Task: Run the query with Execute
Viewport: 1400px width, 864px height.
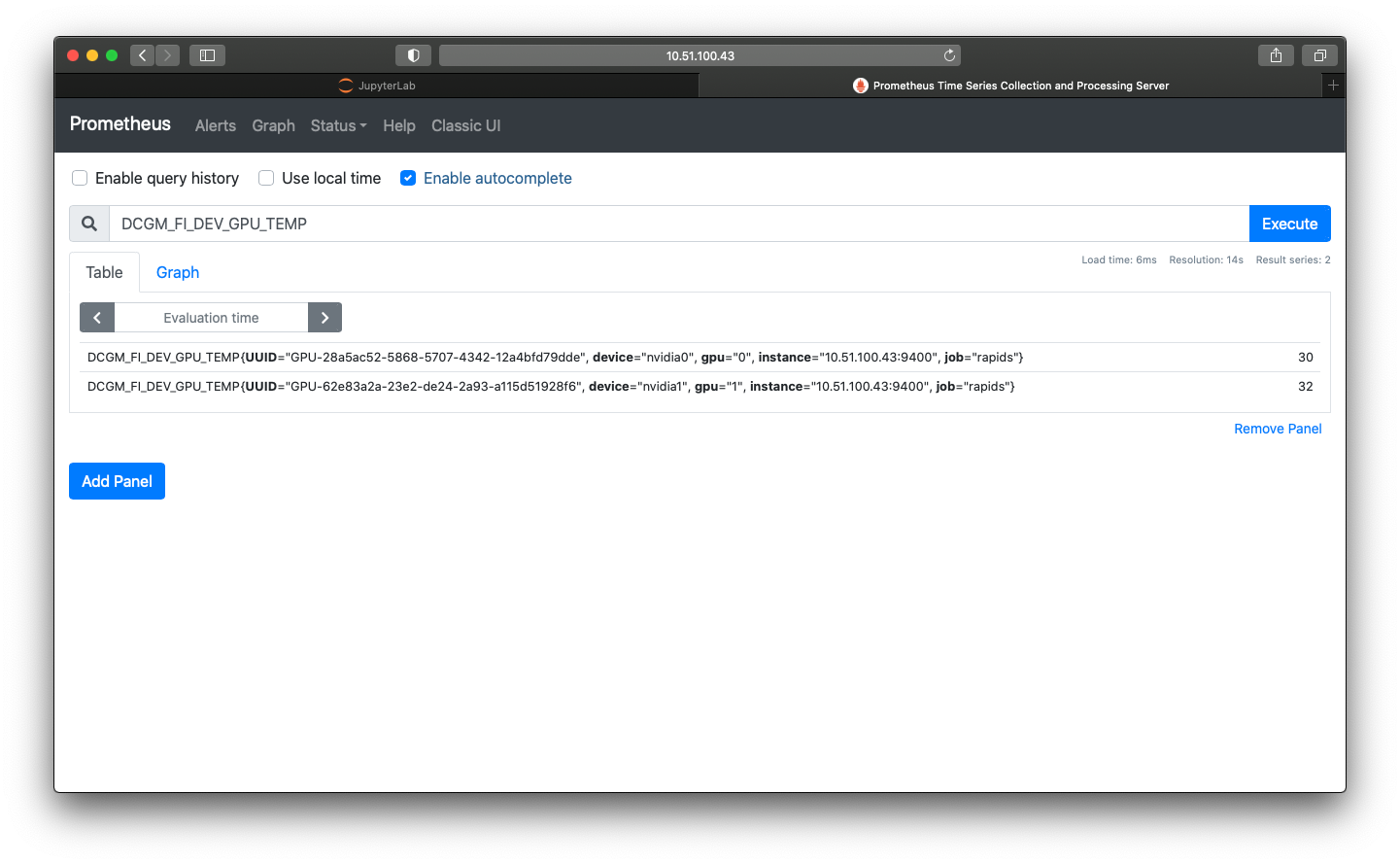Action: coord(1289,224)
